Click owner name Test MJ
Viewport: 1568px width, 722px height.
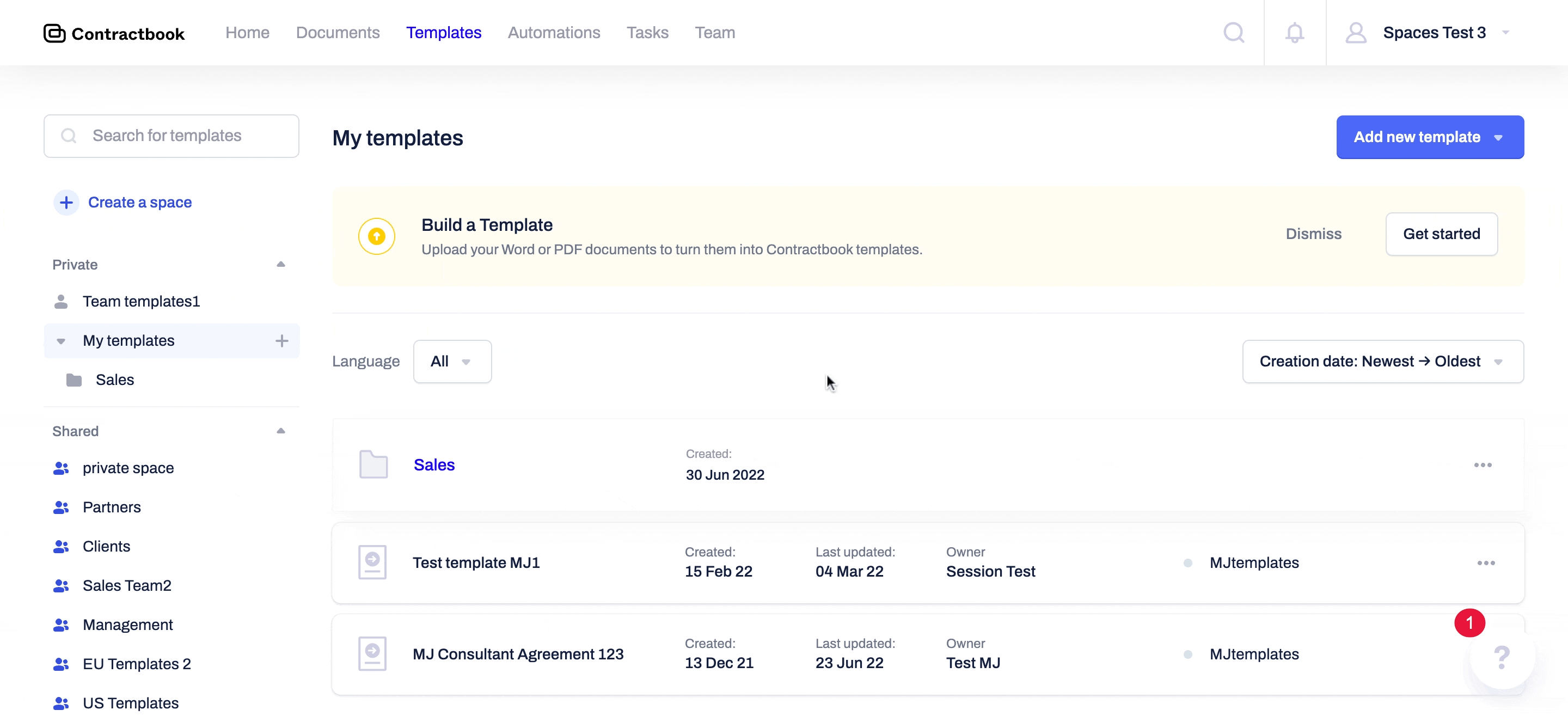(x=973, y=663)
